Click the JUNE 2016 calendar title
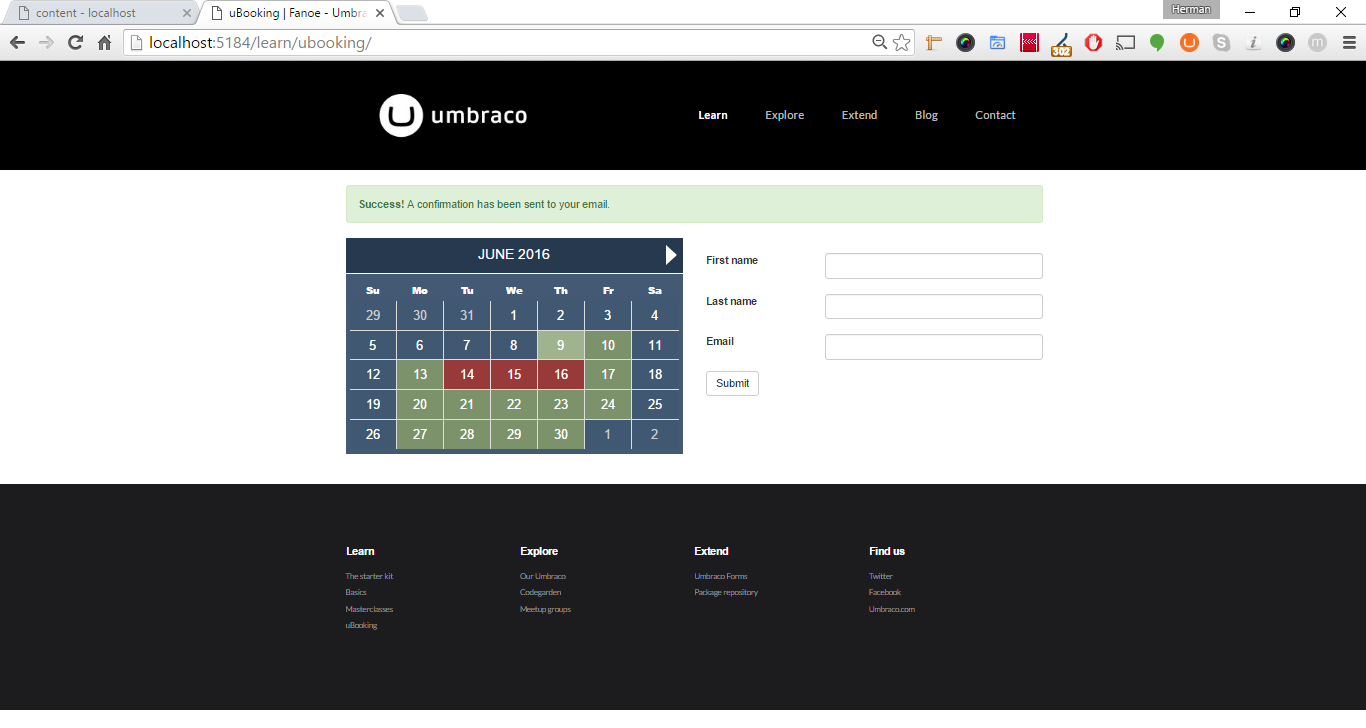This screenshot has height=728, width=1366. click(x=514, y=254)
